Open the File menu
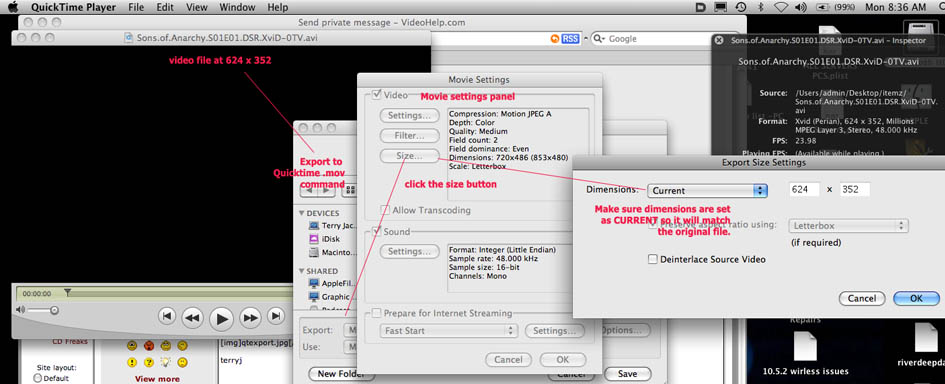 [x=136, y=7]
